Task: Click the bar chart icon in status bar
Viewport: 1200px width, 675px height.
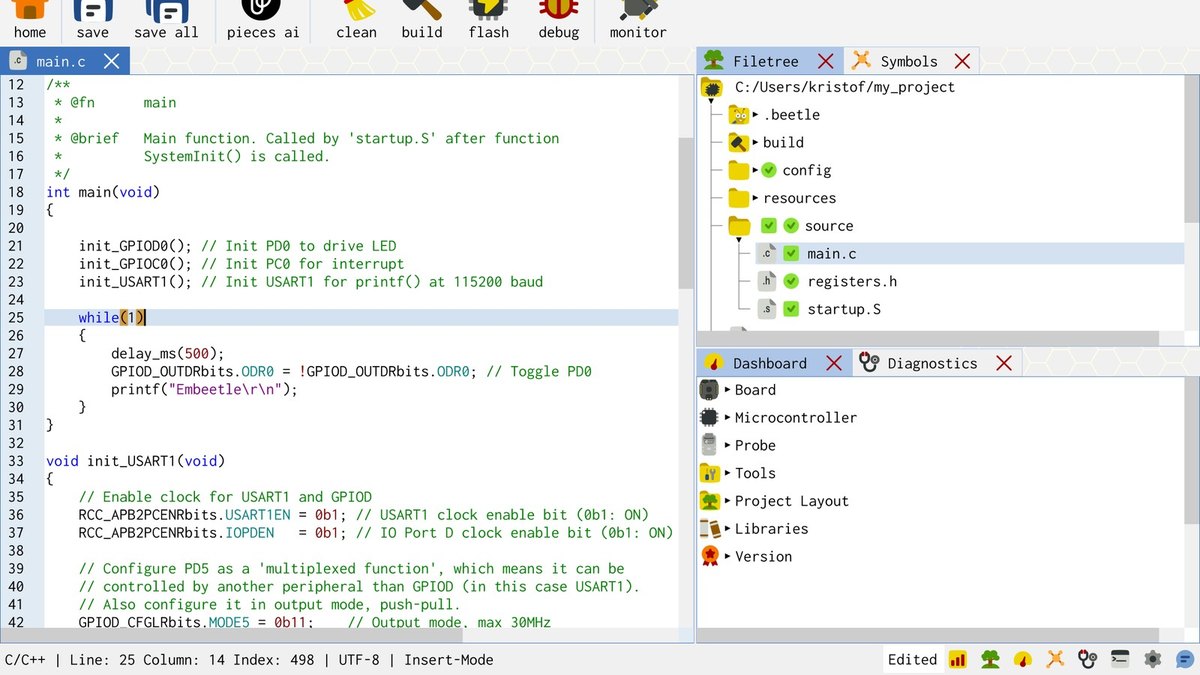Action: pos(958,659)
